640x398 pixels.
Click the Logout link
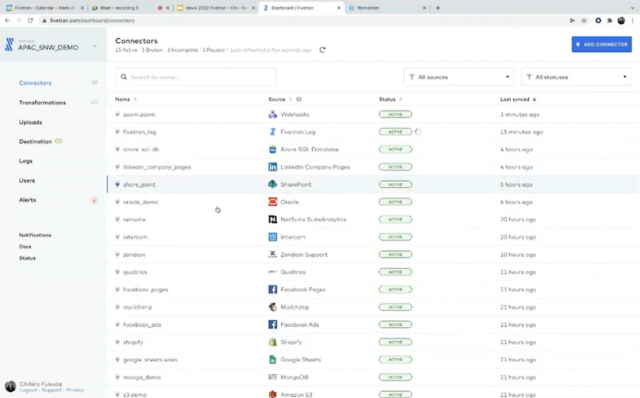[x=28, y=390]
